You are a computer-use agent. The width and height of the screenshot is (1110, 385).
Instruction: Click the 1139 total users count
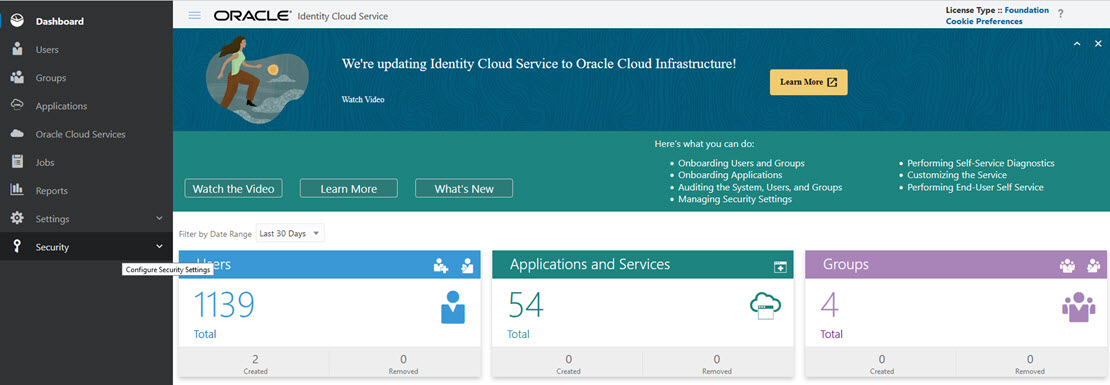pyautogui.click(x=224, y=306)
